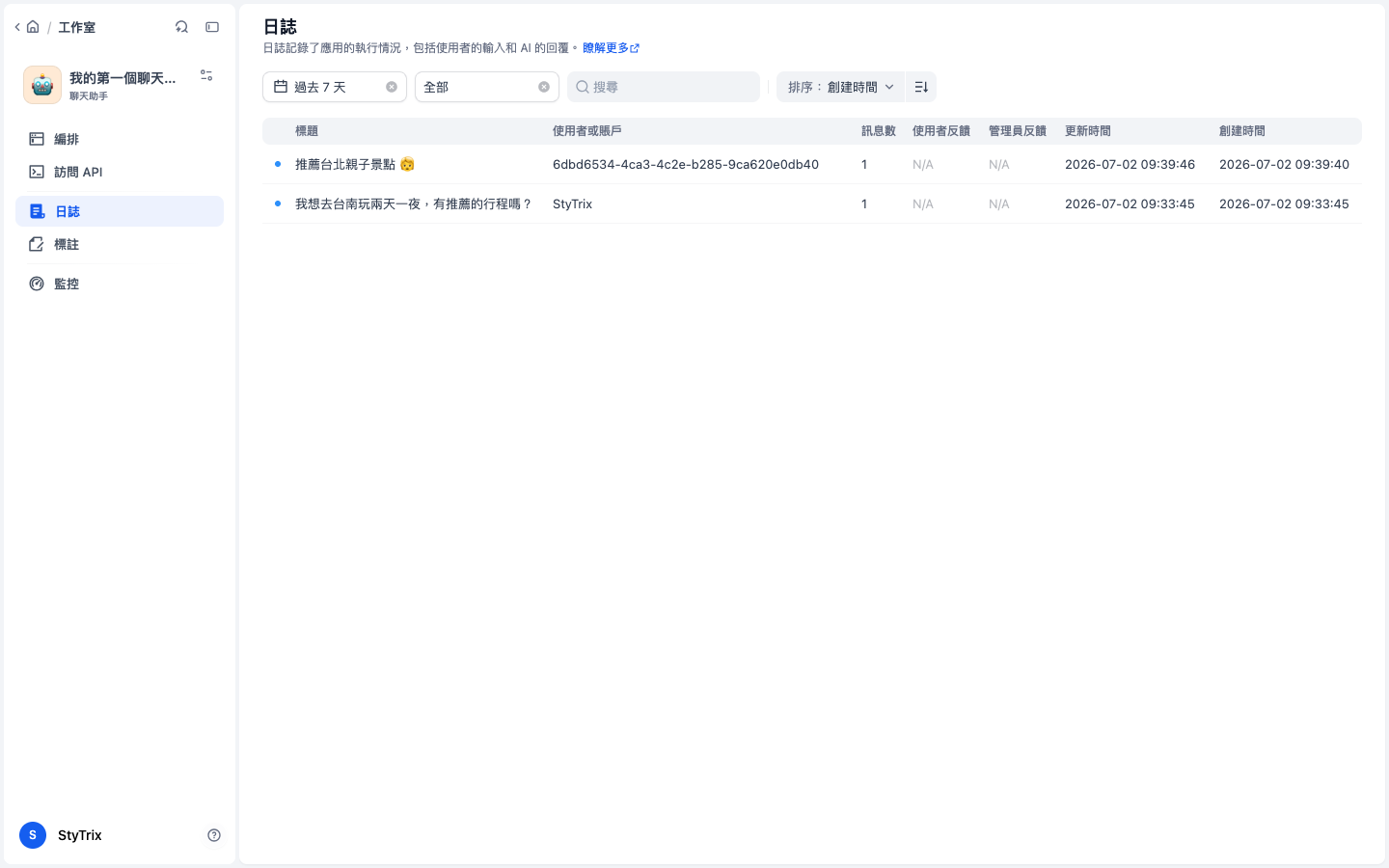This screenshot has height=868, width=1389.
Task: Open the 監控 sidebar item
Action: [x=120, y=284]
